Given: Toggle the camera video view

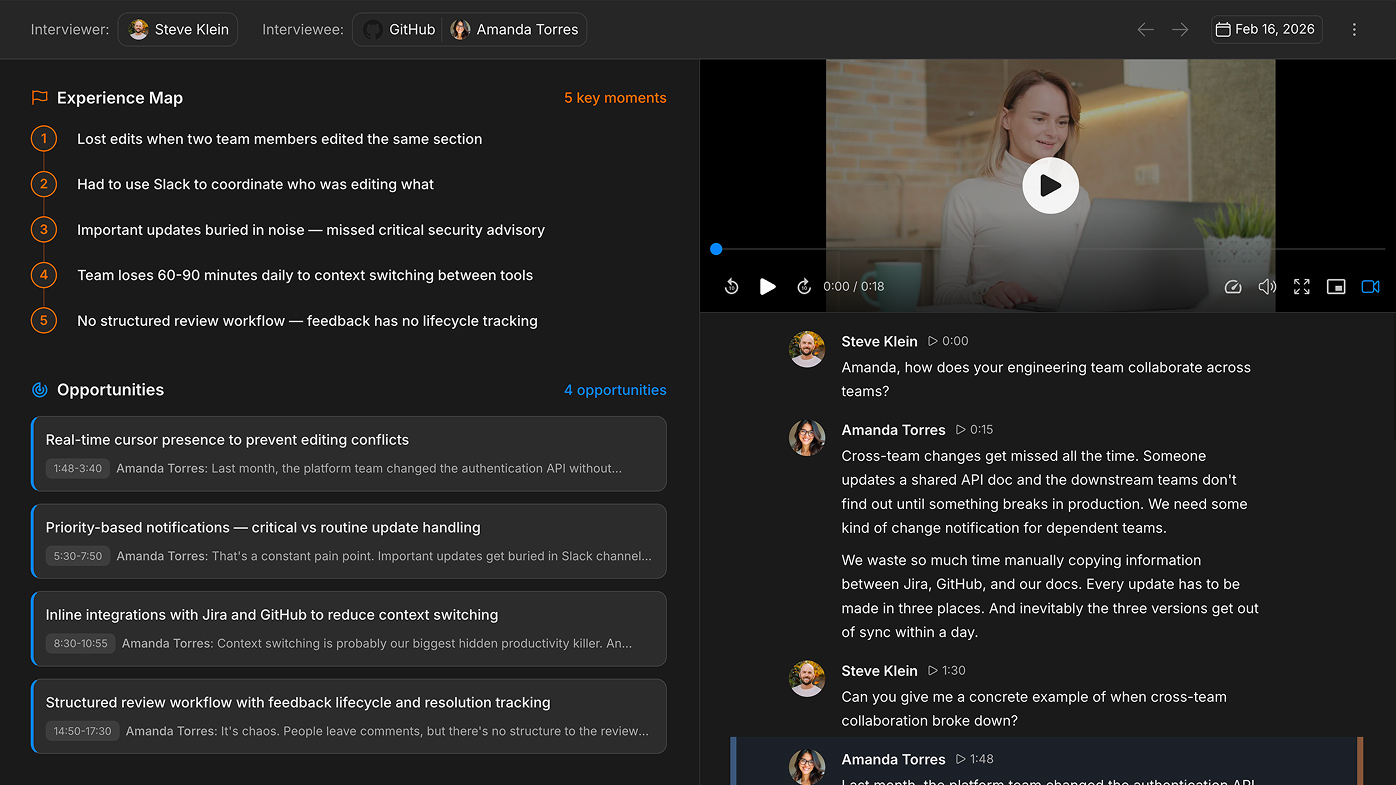Looking at the screenshot, I should tap(1370, 286).
